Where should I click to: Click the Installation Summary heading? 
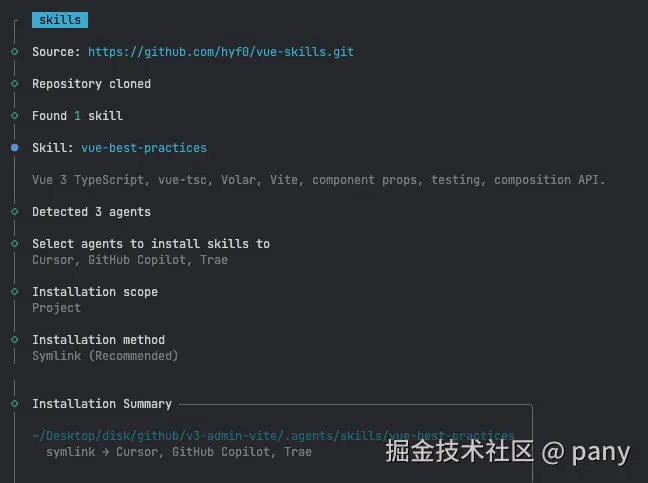tap(102, 404)
